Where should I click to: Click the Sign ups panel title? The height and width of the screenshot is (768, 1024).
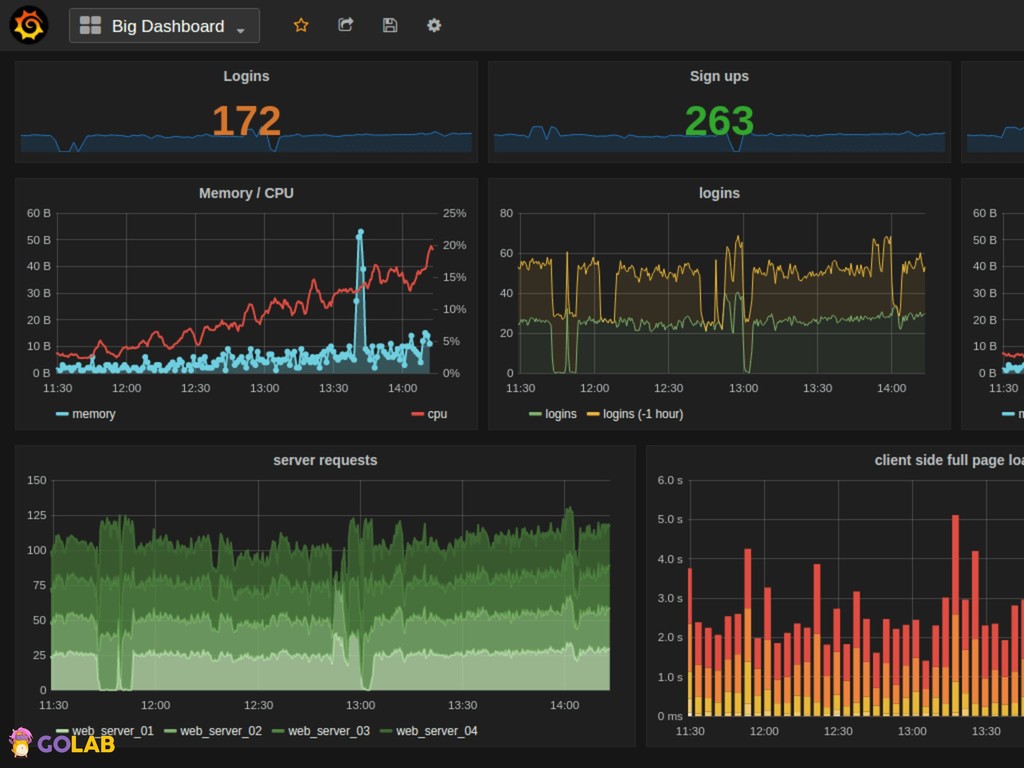pos(718,76)
